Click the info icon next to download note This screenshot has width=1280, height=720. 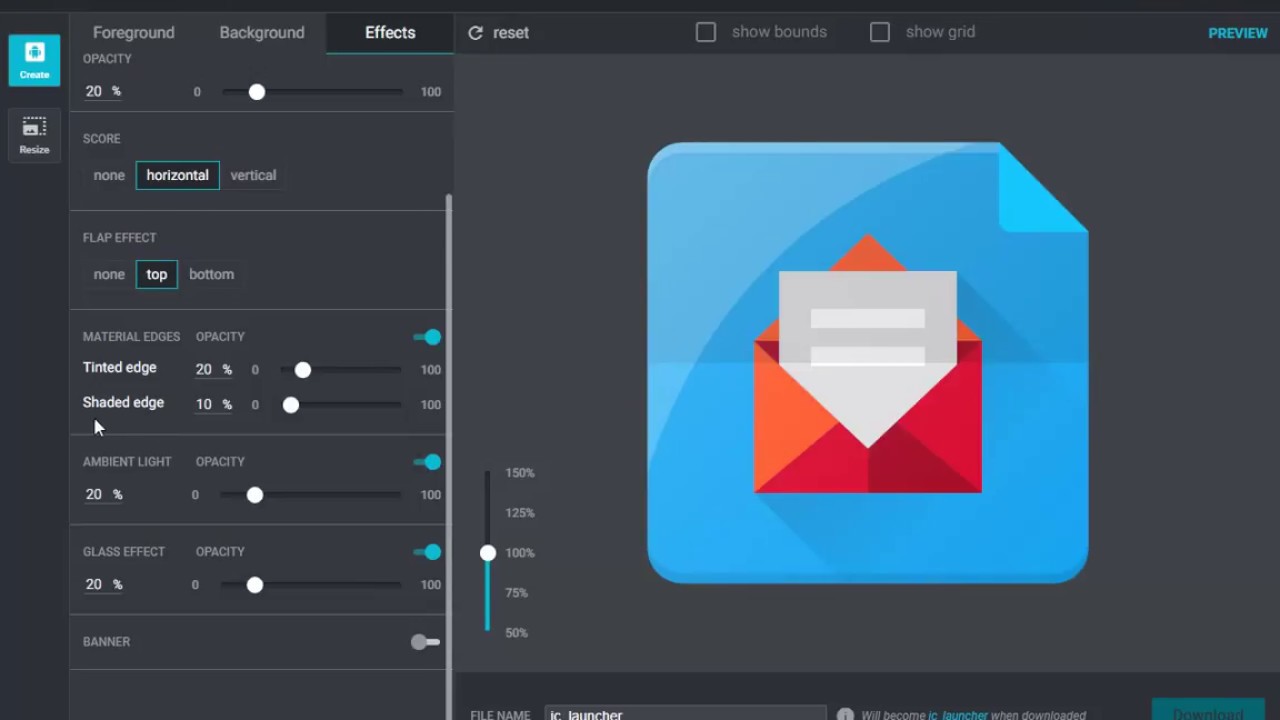tap(845, 715)
